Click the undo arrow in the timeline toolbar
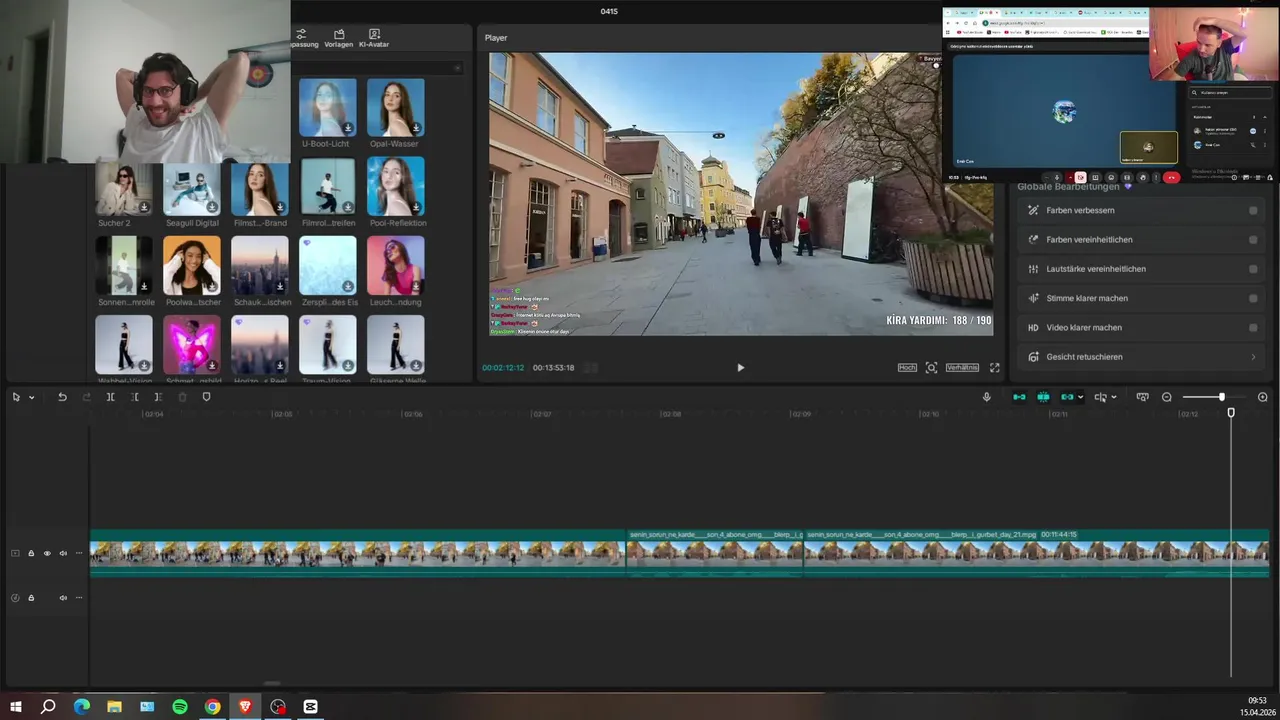The image size is (1280, 720). tap(62, 397)
